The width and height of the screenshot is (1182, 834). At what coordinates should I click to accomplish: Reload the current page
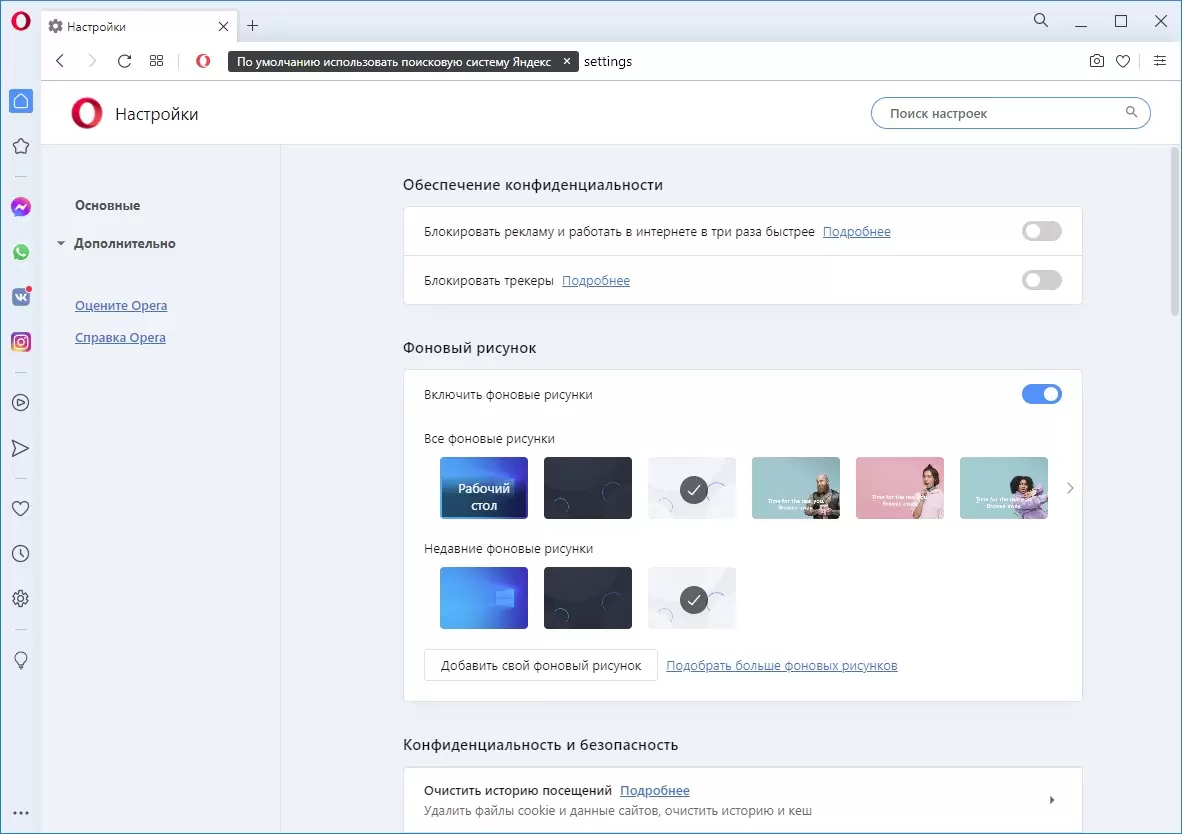[124, 61]
